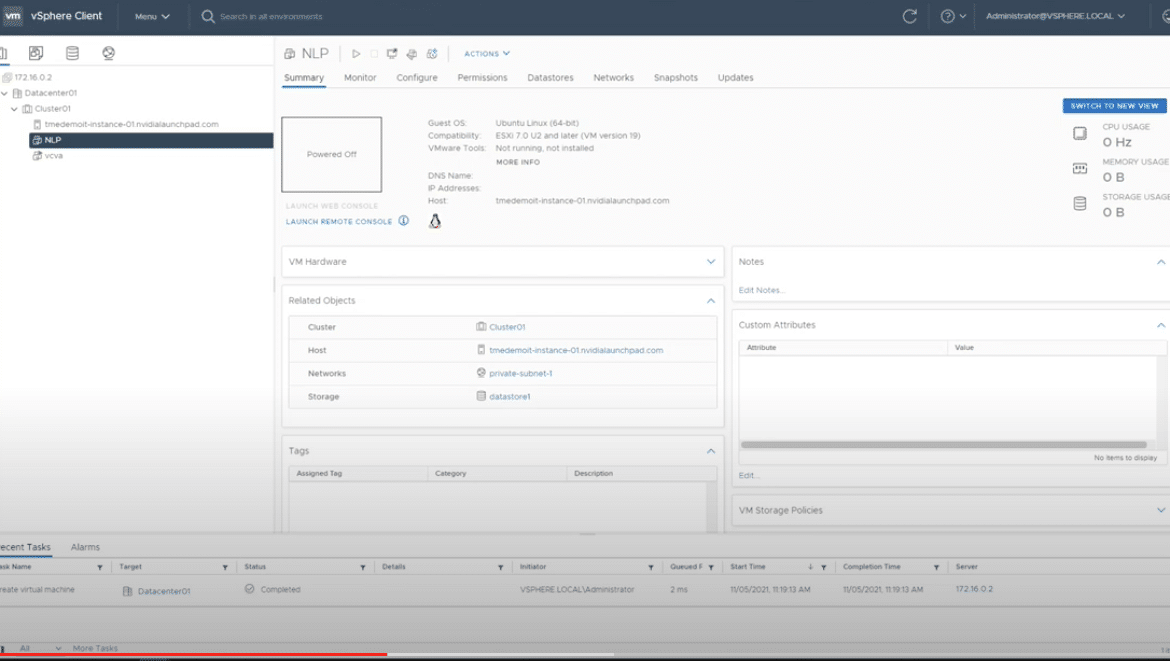Click the vm logo in the header
Screen dimensions: 1170x661
(x=13, y=16)
